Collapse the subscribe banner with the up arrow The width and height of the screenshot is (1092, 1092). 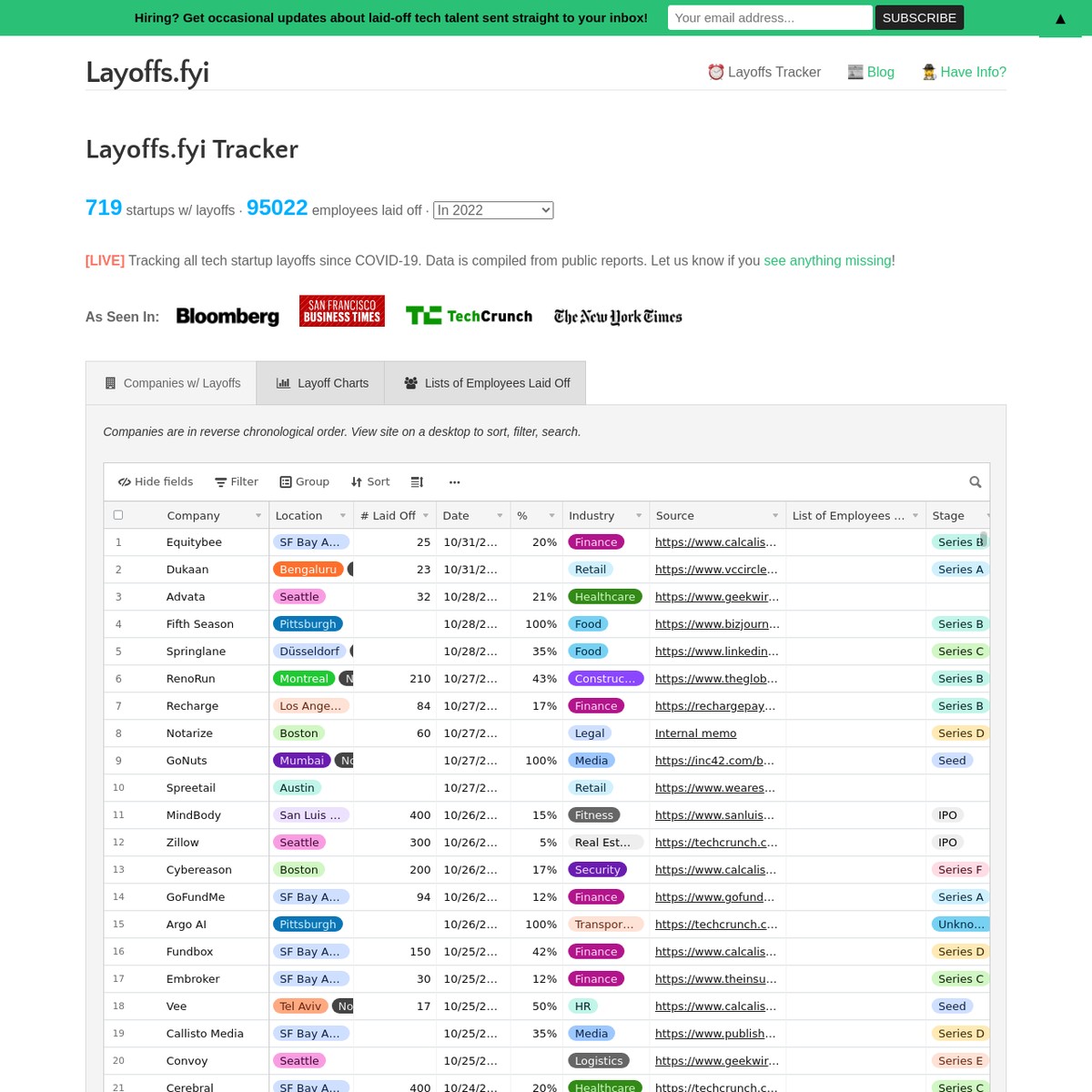(x=1060, y=18)
